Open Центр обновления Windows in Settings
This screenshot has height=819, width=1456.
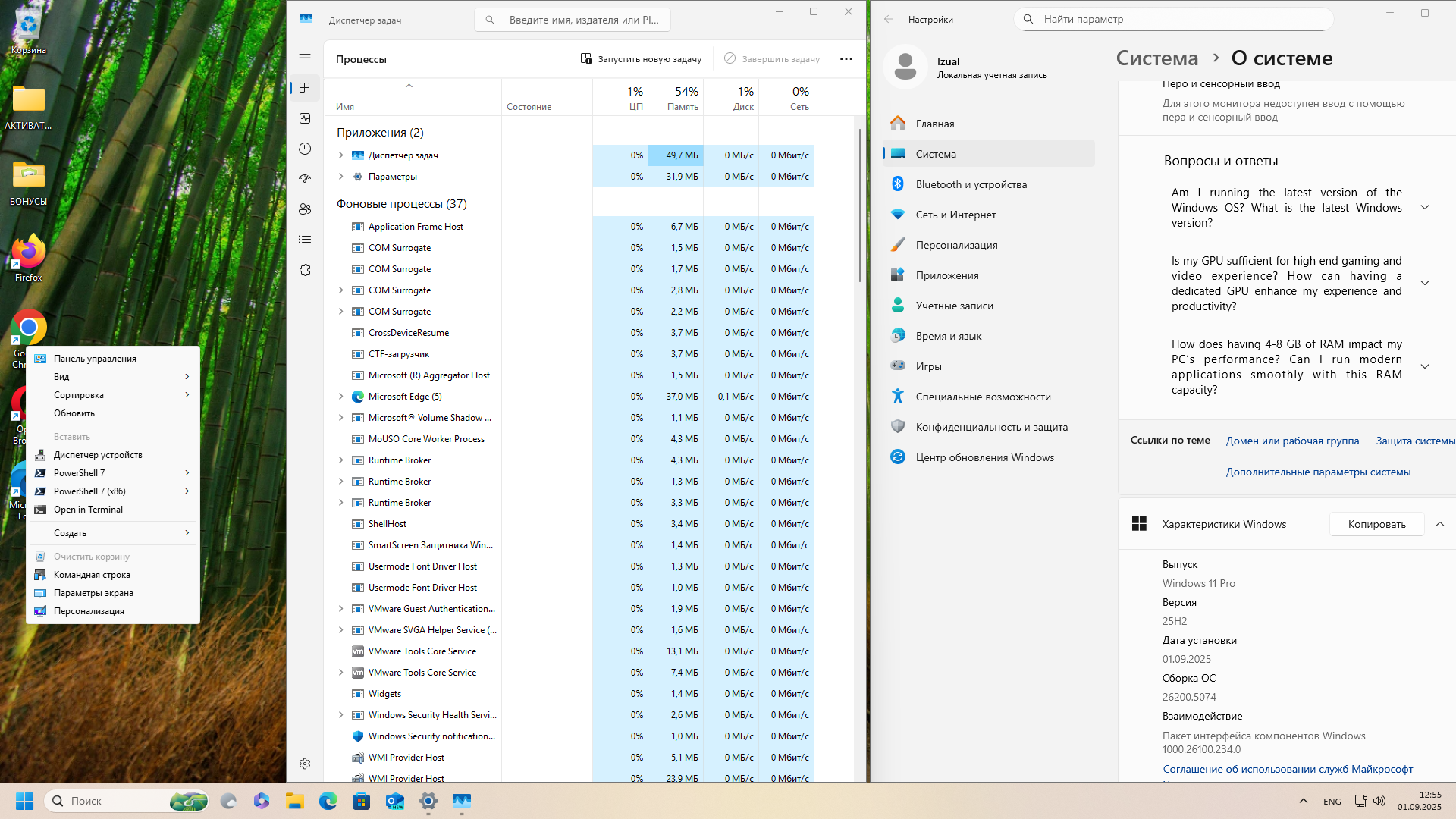click(x=989, y=457)
